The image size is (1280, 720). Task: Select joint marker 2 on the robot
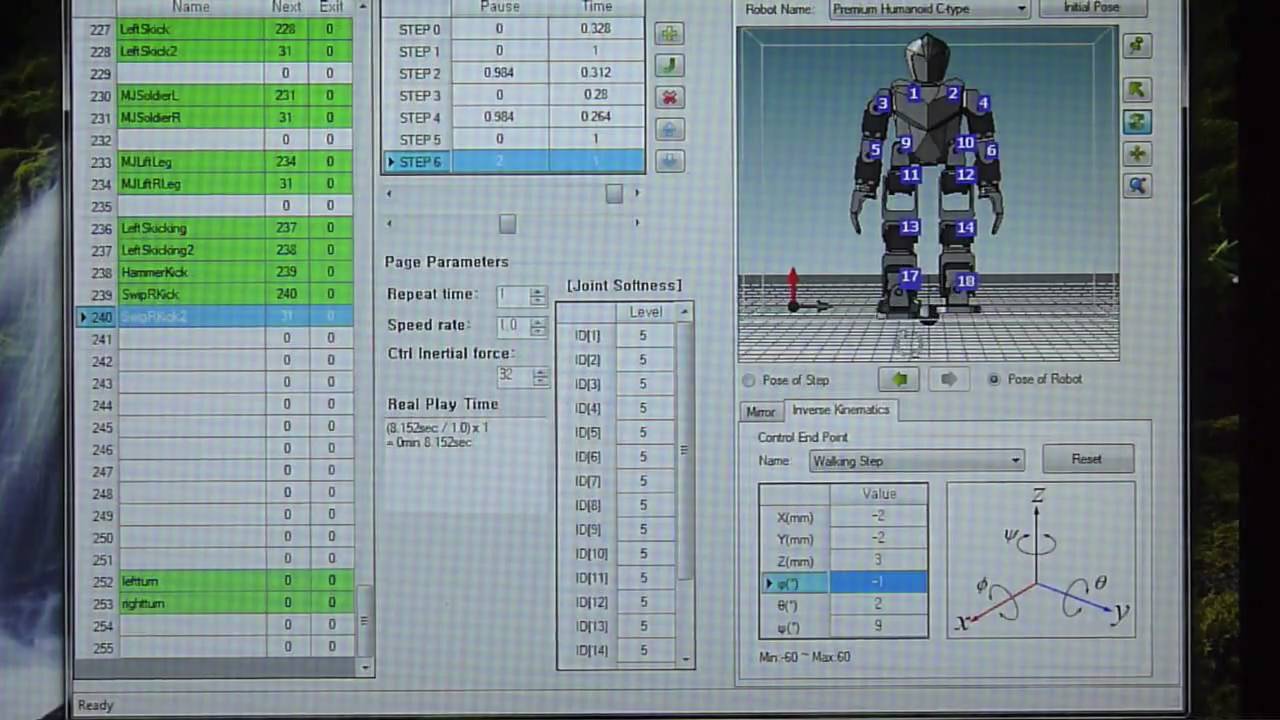[953, 94]
